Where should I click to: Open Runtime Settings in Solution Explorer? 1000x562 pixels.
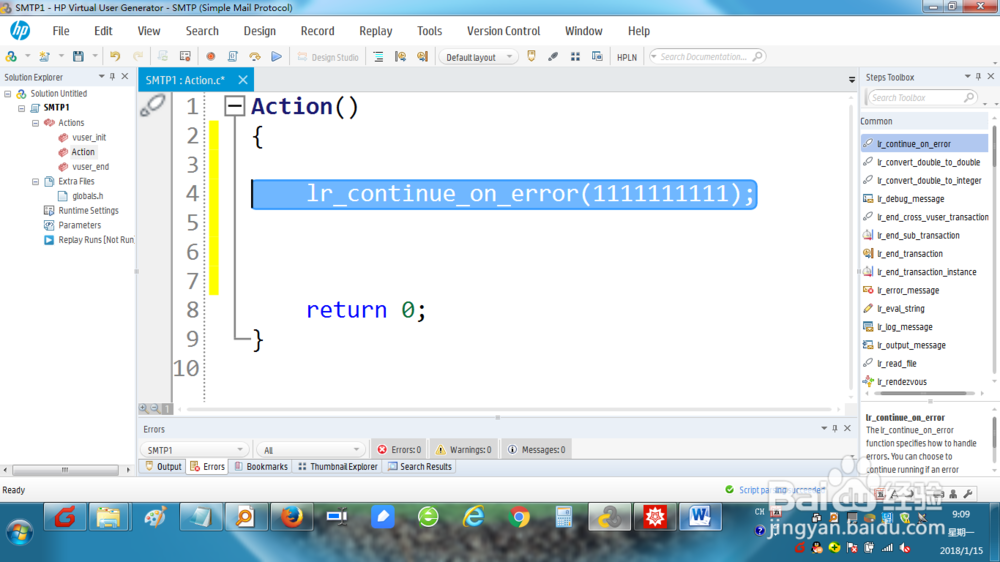pyautogui.click(x=88, y=211)
